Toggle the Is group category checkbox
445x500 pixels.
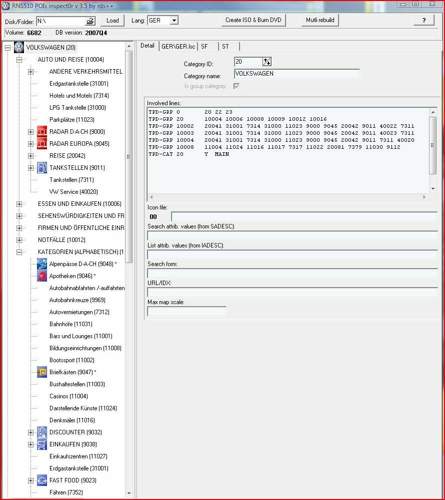click(236, 86)
